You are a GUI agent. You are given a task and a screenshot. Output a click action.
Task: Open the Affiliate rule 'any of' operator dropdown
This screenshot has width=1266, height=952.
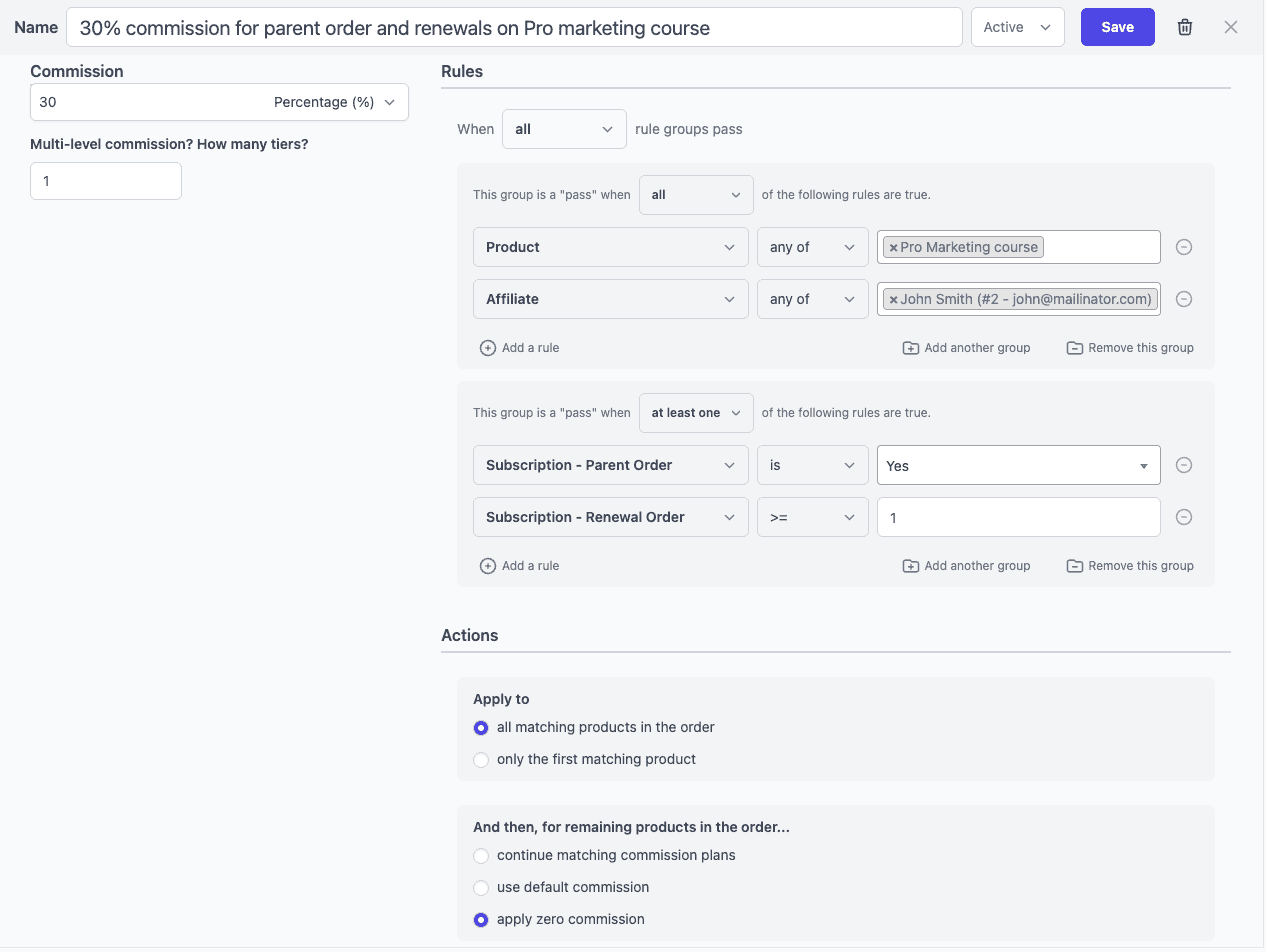coord(812,299)
